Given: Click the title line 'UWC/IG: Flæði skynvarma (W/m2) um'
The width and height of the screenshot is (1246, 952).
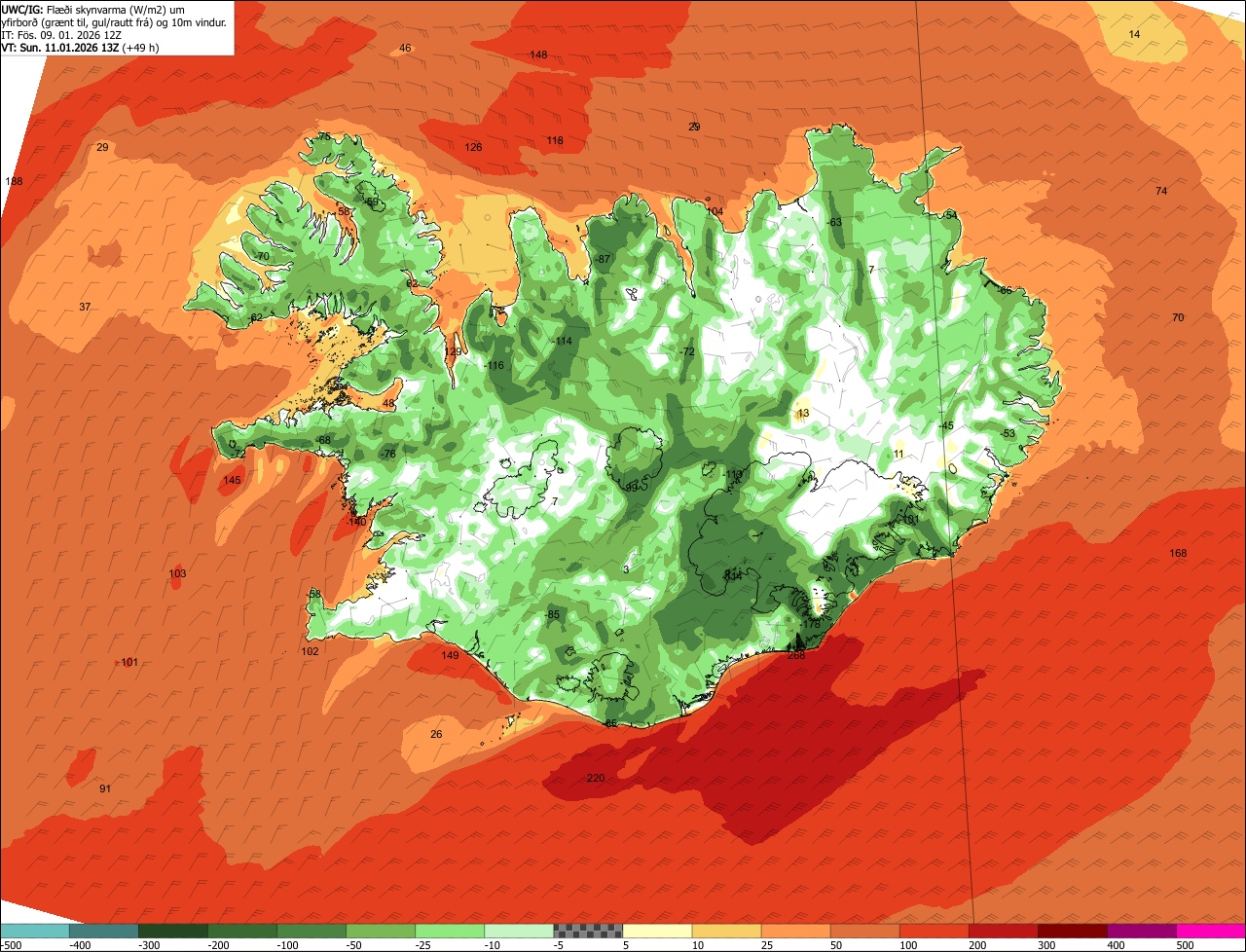Looking at the screenshot, I should click(93, 9).
